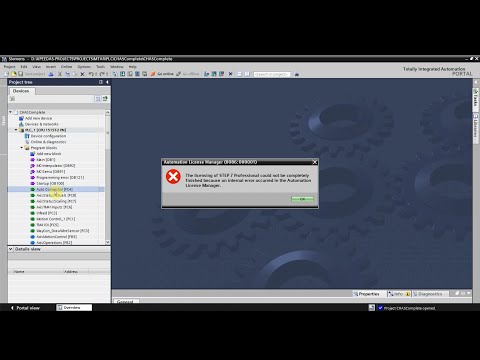Collapse the root project node in tree
Viewport: 480px width, 360px height.
(x=10, y=112)
